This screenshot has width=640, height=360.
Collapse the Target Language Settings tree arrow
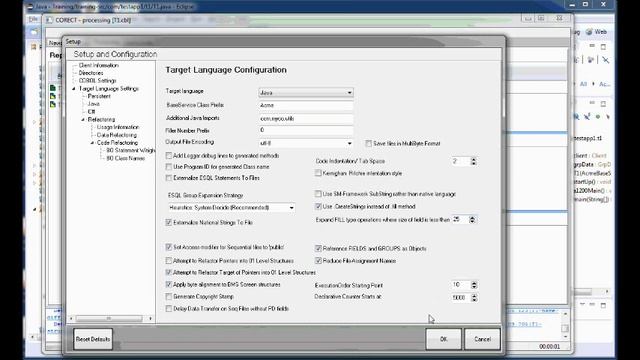[x=74, y=89]
